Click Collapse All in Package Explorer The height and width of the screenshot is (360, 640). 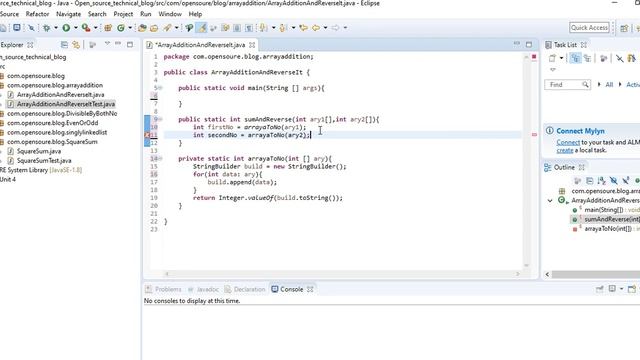click(64, 44)
